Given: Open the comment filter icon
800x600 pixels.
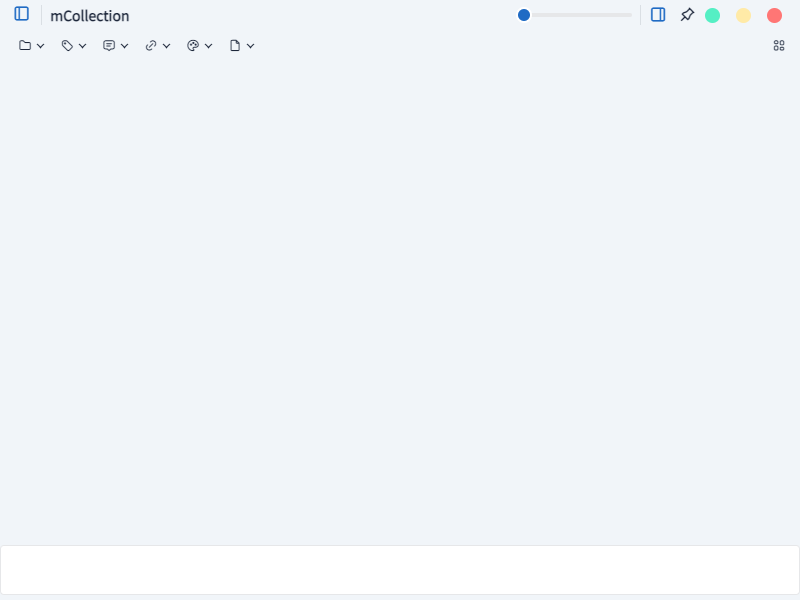Looking at the screenshot, I should coord(109,45).
